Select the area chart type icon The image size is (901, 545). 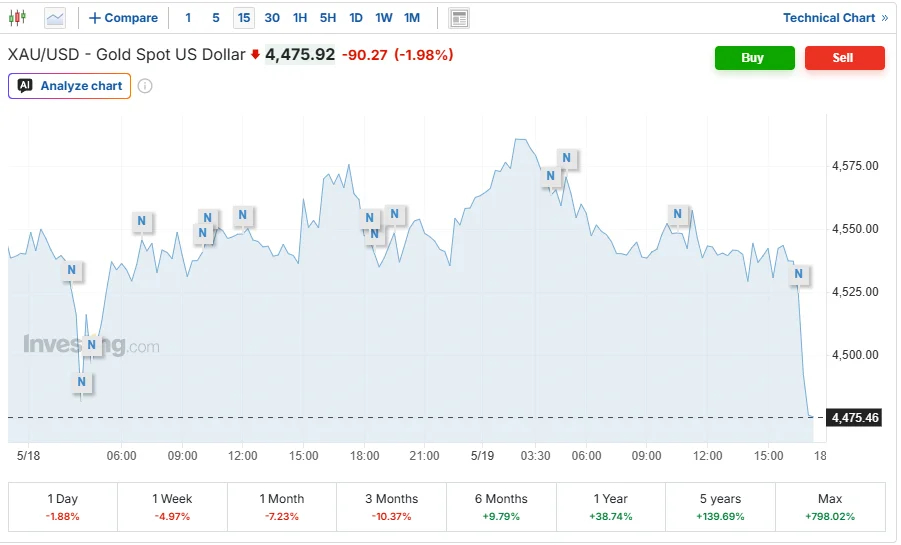pos(55,18)
